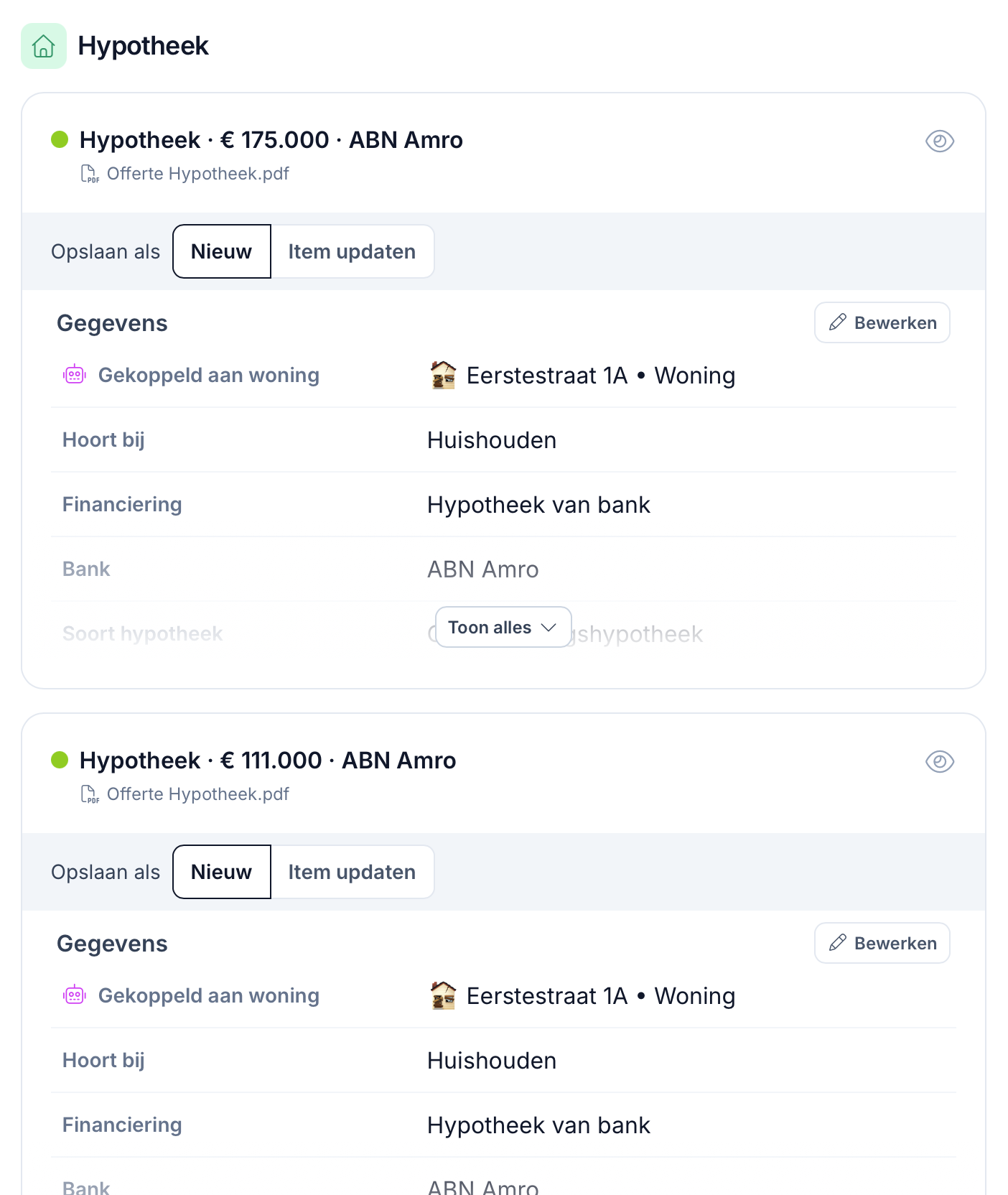
Task: Select Item updaten in second card
Action: [x=352, y=872]
